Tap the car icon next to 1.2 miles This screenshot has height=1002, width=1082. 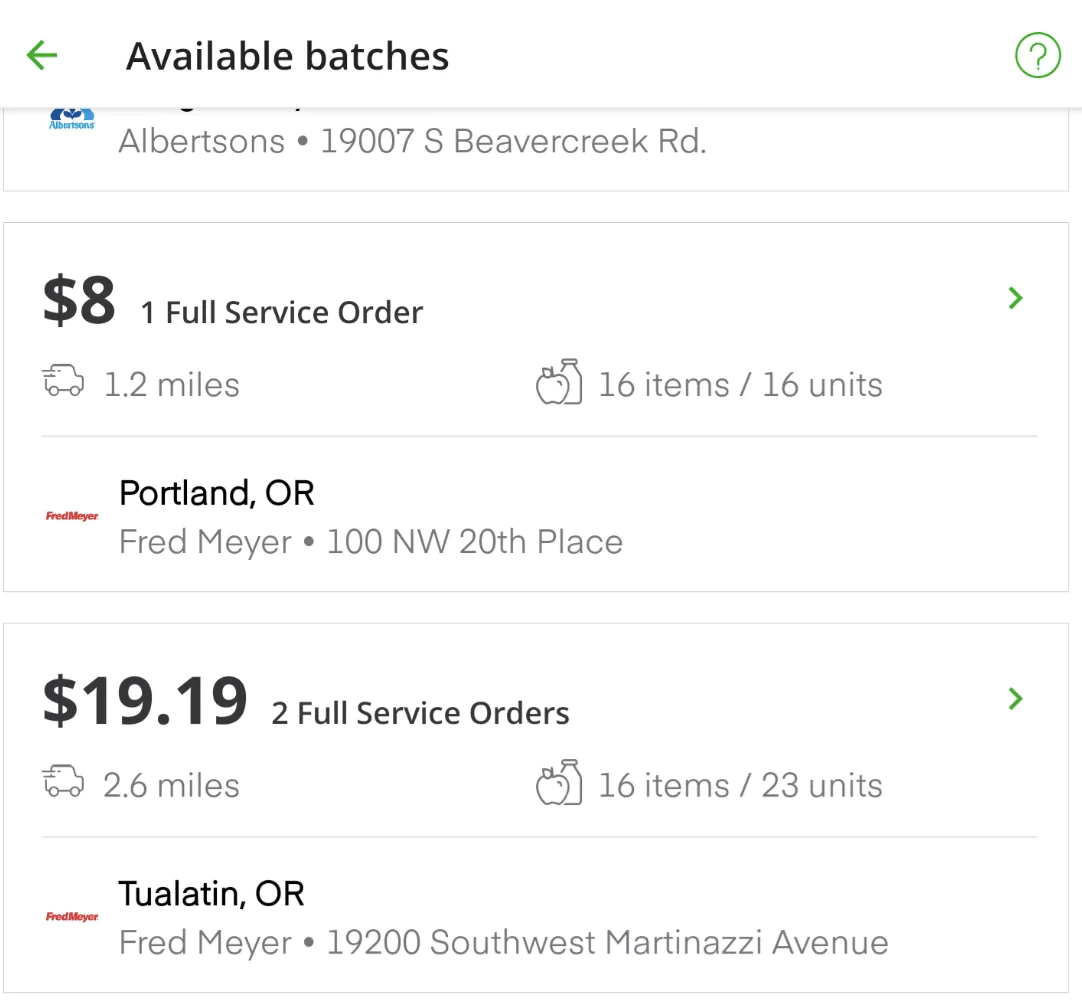click(x=63, y=381)
